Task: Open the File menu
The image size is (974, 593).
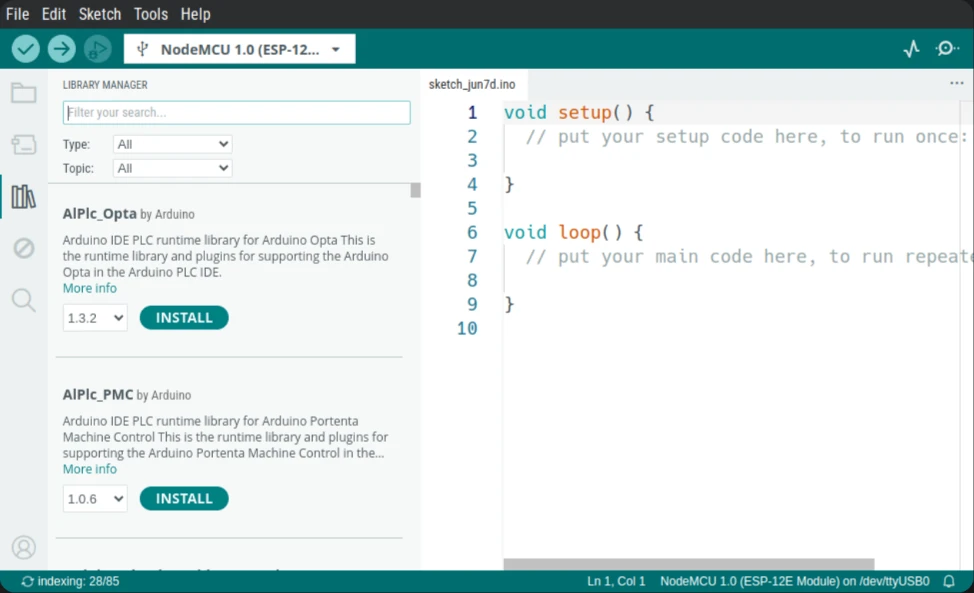Action: coord(17,14)
